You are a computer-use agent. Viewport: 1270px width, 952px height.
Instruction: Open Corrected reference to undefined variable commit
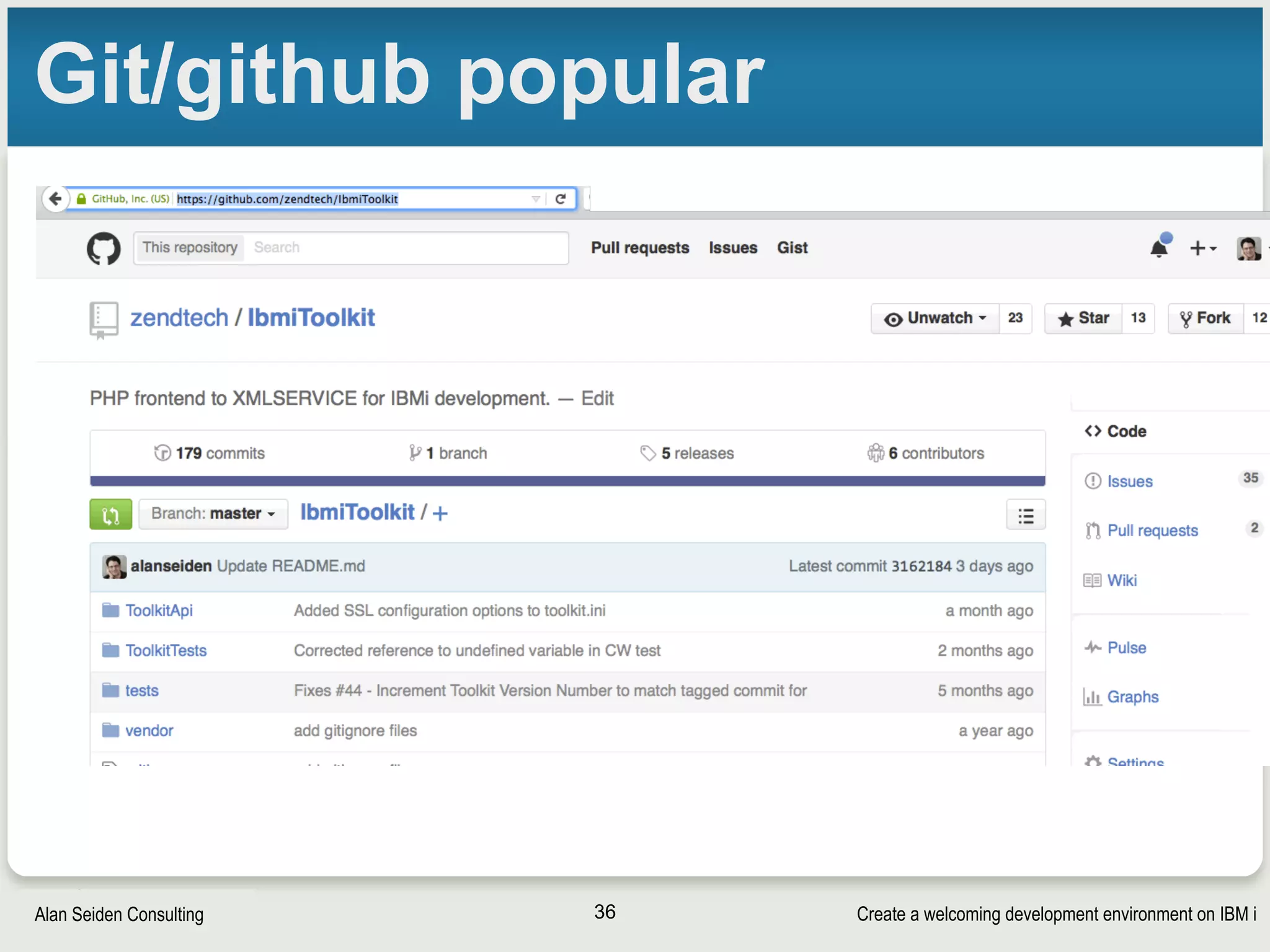point(477,651)
